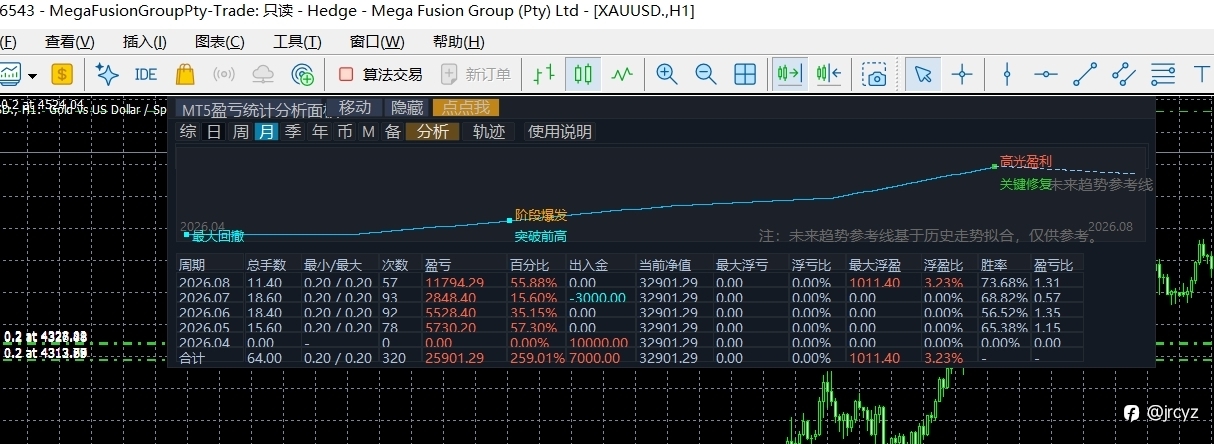Open the 帮助(H) menu
Screen dimensions: 1214x444
(x=459, y=42)
